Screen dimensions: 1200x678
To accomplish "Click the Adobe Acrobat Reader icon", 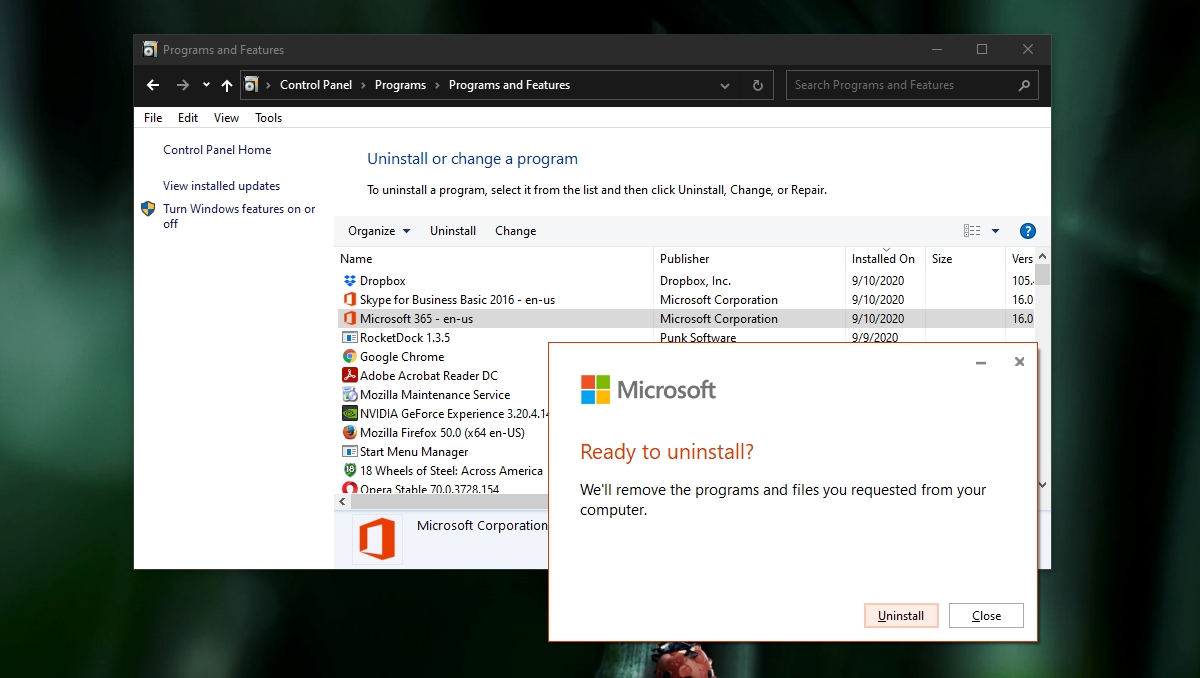I will [x=350, y=376].
